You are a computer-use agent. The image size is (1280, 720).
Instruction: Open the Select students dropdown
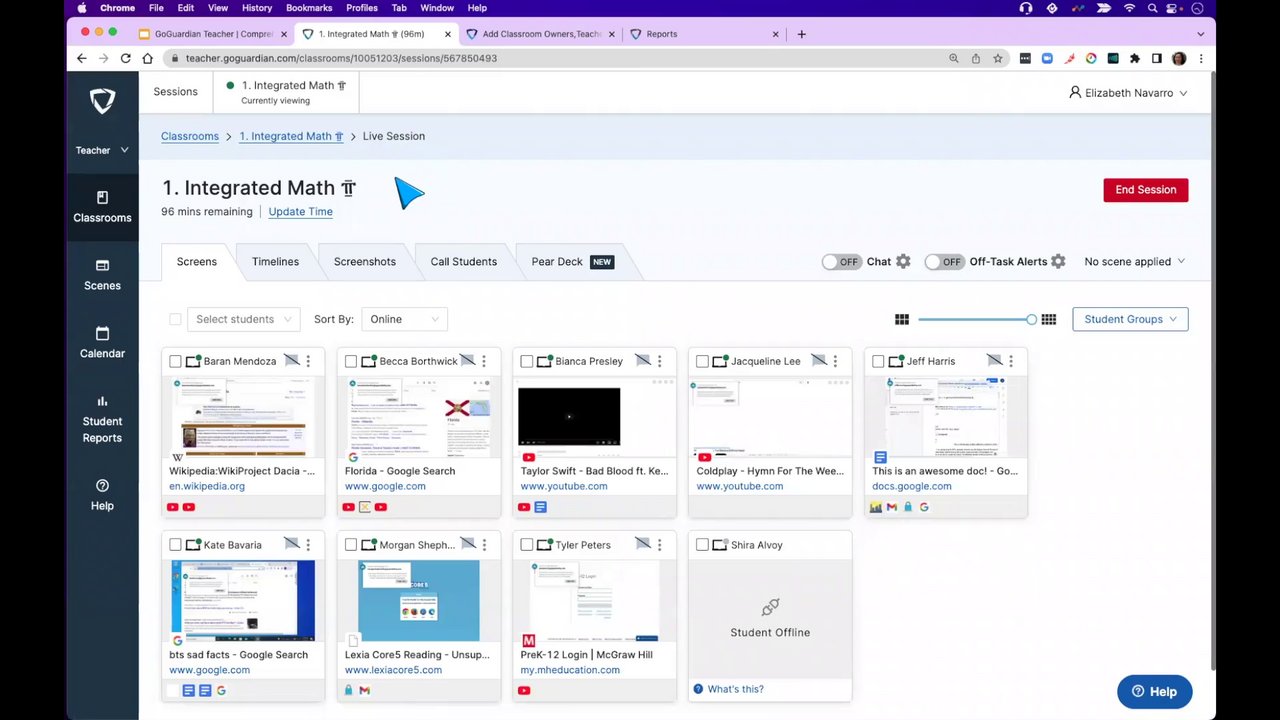click(x=244, y=319)
